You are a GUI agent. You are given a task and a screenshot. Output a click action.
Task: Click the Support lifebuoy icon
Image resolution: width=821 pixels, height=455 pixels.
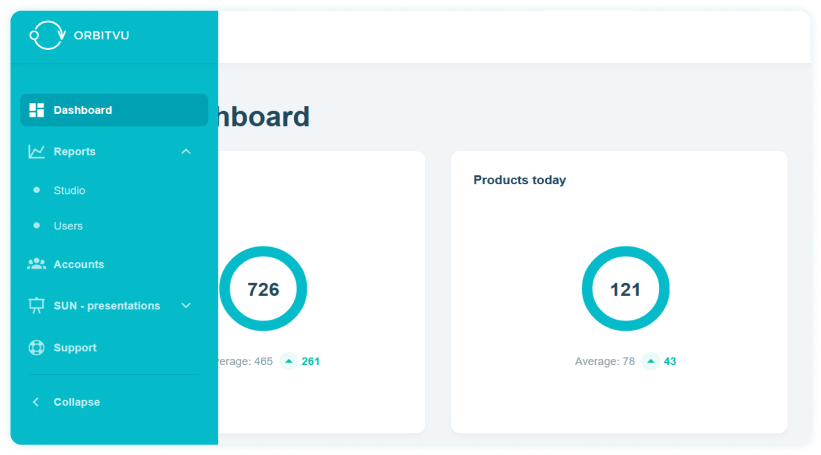coord(36,348)
